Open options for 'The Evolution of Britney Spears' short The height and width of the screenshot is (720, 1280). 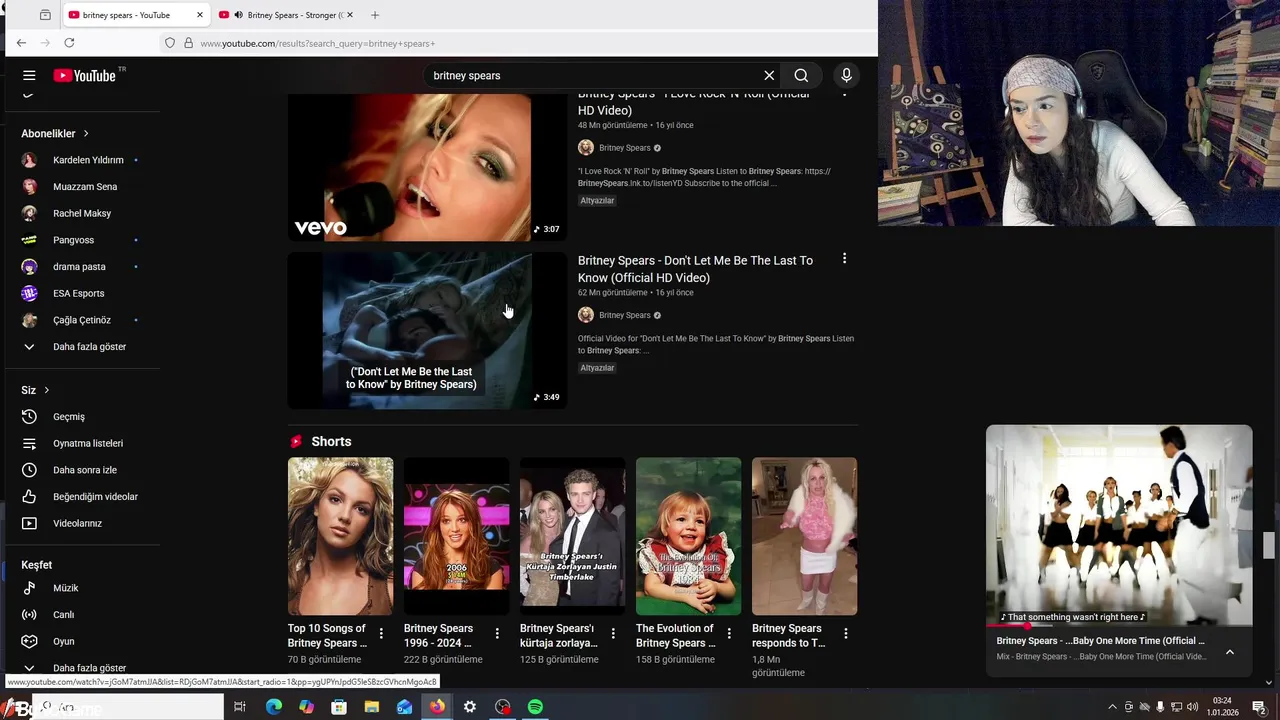(729, 634)
